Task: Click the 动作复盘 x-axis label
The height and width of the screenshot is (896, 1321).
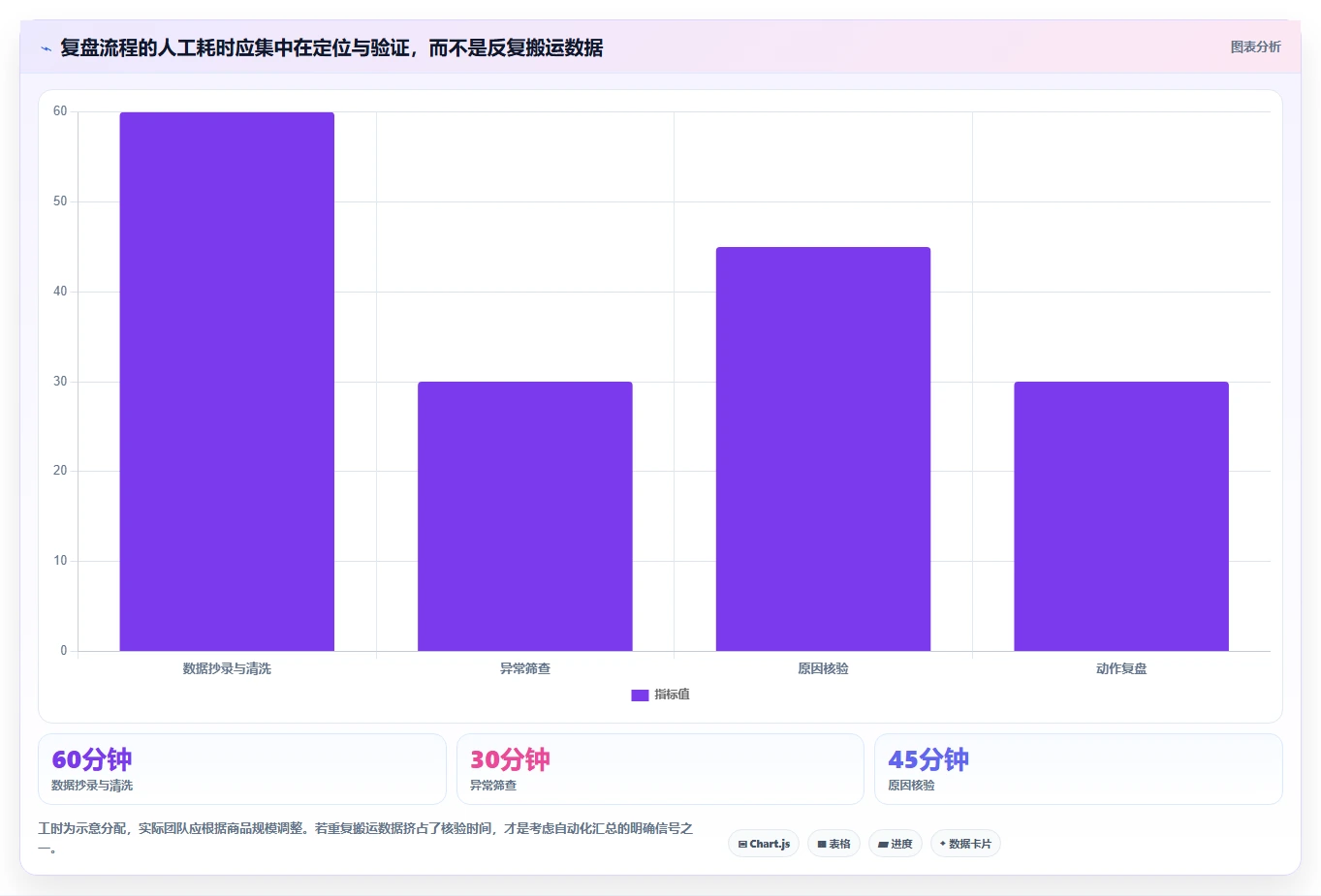Action: pyautogui.click(x=1121, y=668)
